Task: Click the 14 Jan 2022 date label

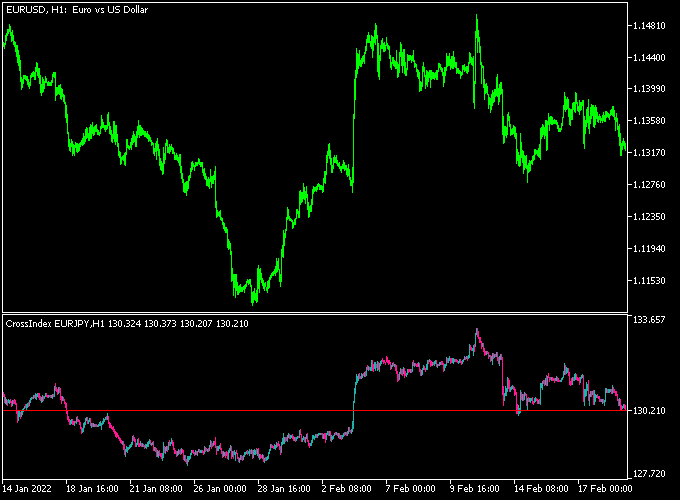Action: [26, 489]
